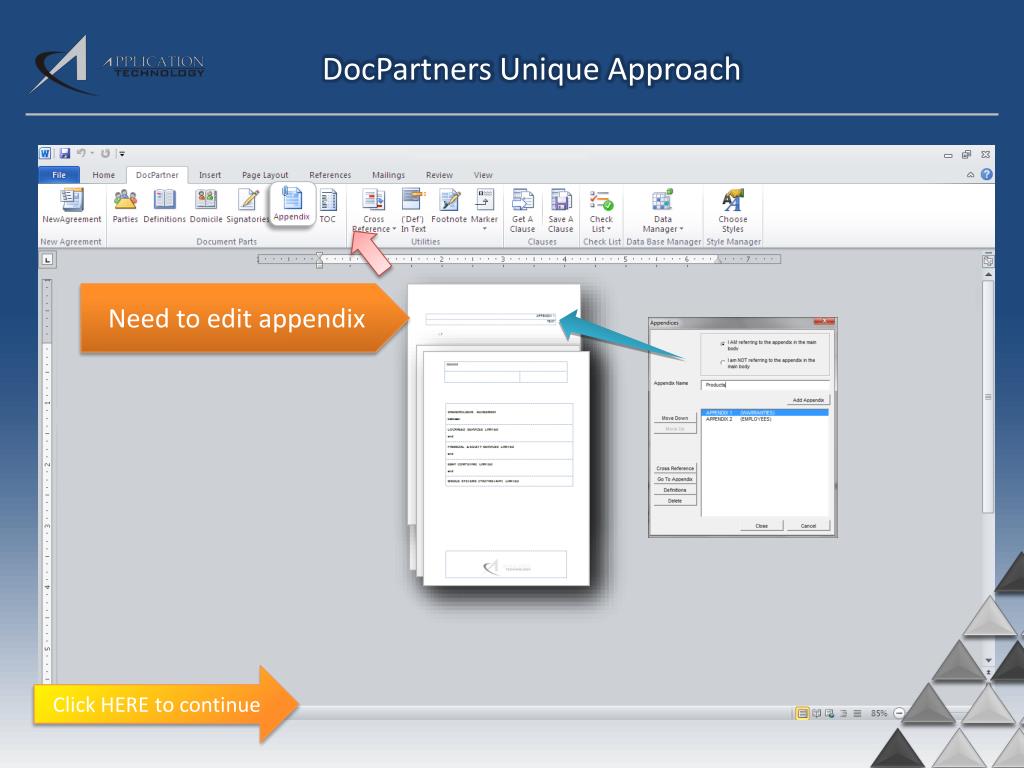Image resolution: width=1024 pixels, height=768 pixels.
Task: Select 'I am NOT referring to the appendix' radio
Action: pyautogui.click(x=722, y=362)
